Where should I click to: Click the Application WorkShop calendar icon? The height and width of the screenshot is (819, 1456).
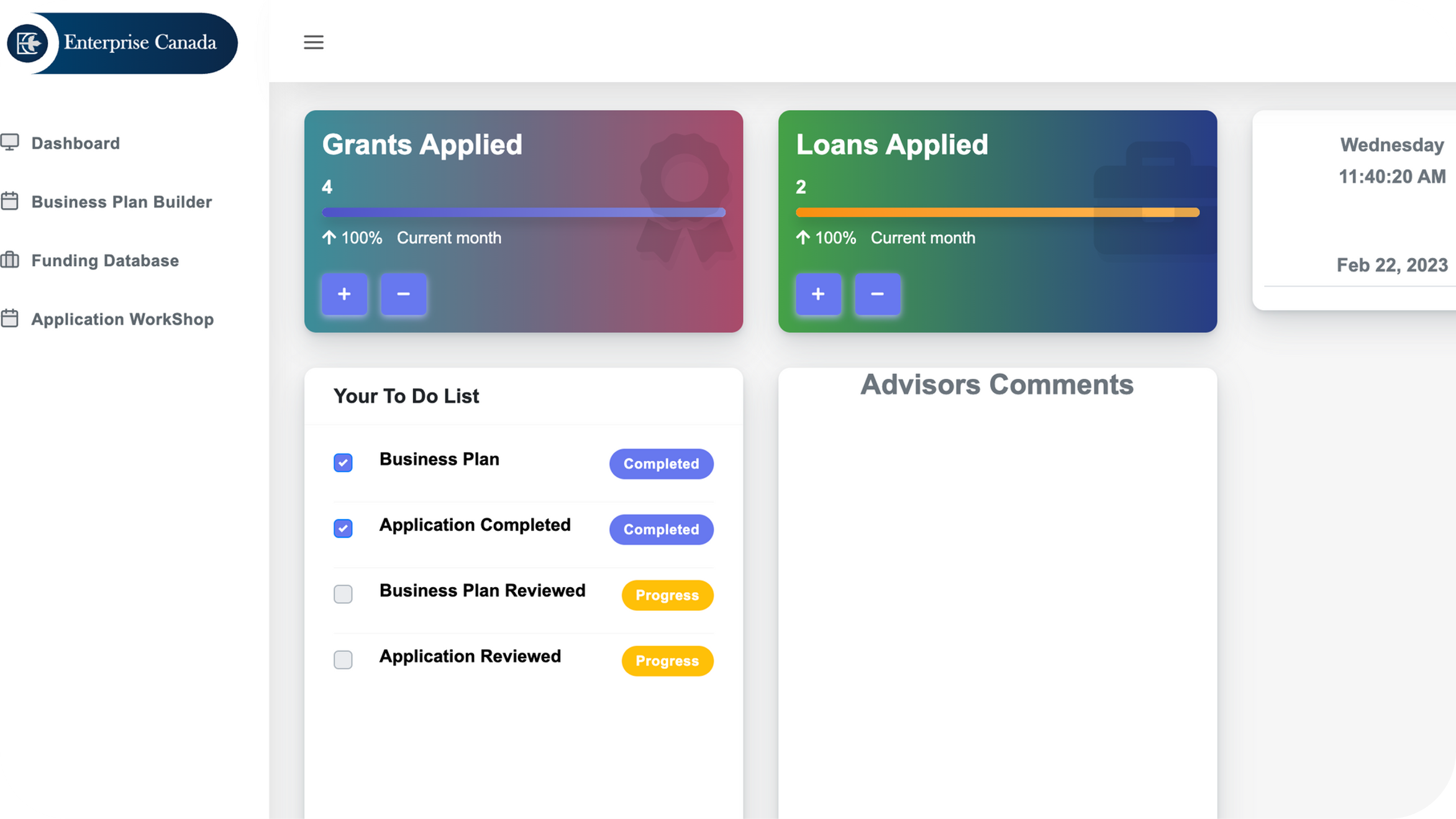pos(10,319)
